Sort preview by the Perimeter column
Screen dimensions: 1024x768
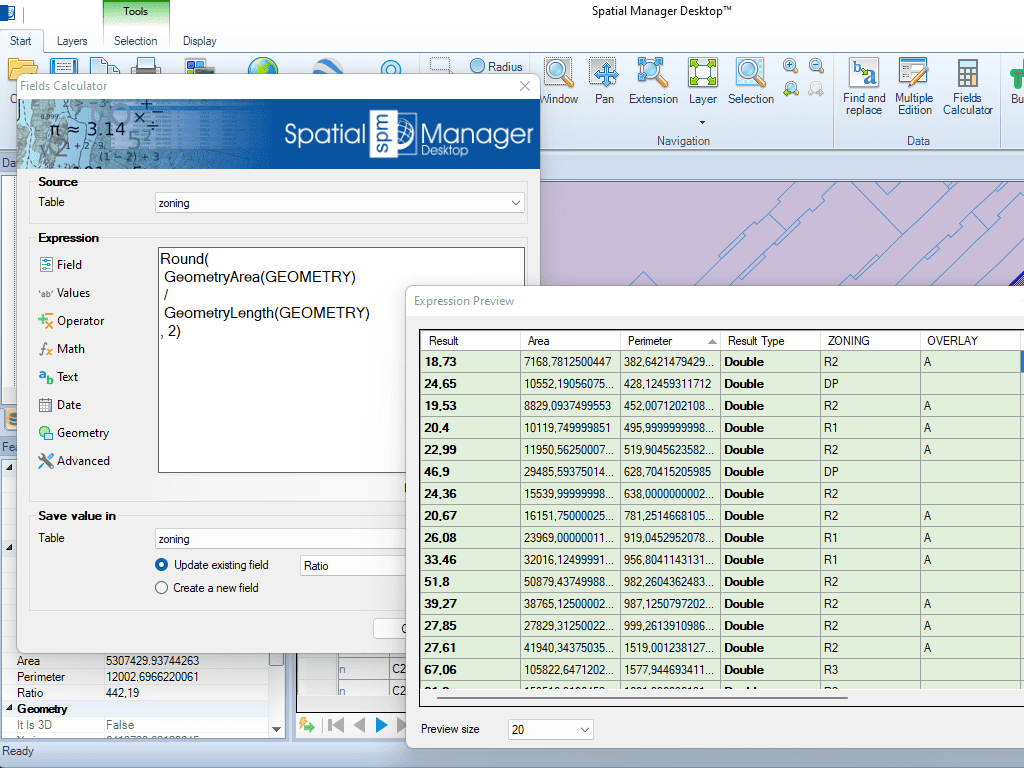pyautogui.click(x=670, y=341)
